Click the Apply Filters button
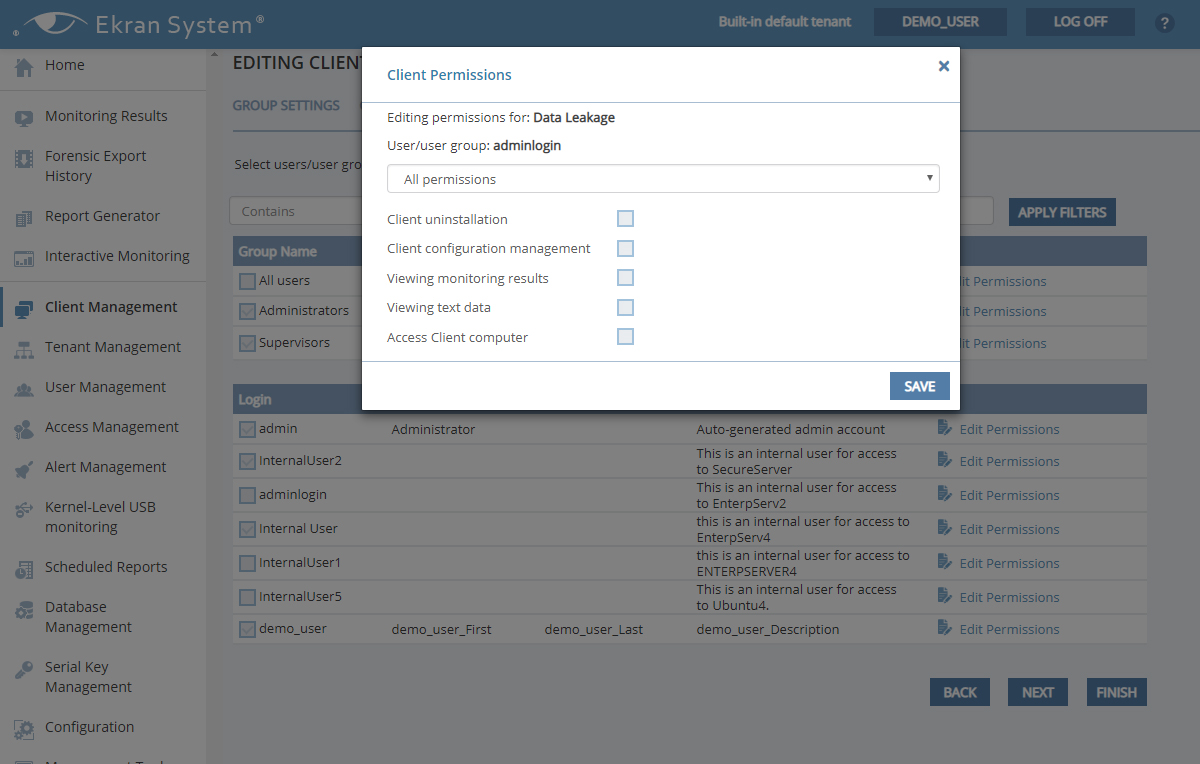The height and width of the screenshot is (764, 1200). pyautogui.click(x=1062, y=212)
